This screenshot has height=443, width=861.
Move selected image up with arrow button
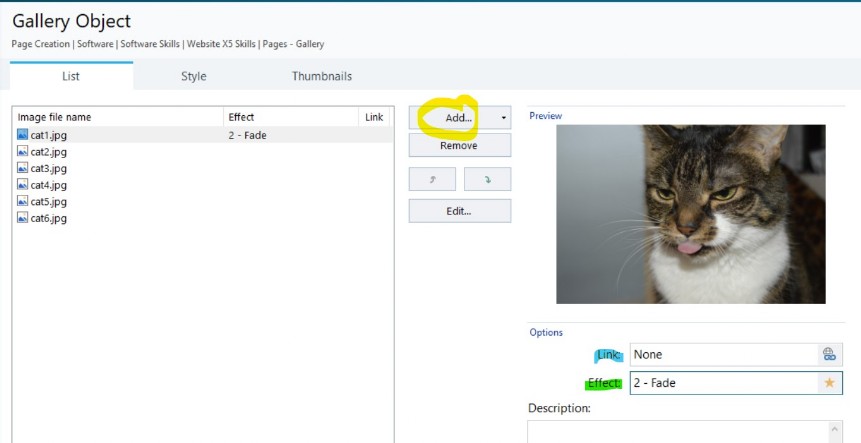432,180
